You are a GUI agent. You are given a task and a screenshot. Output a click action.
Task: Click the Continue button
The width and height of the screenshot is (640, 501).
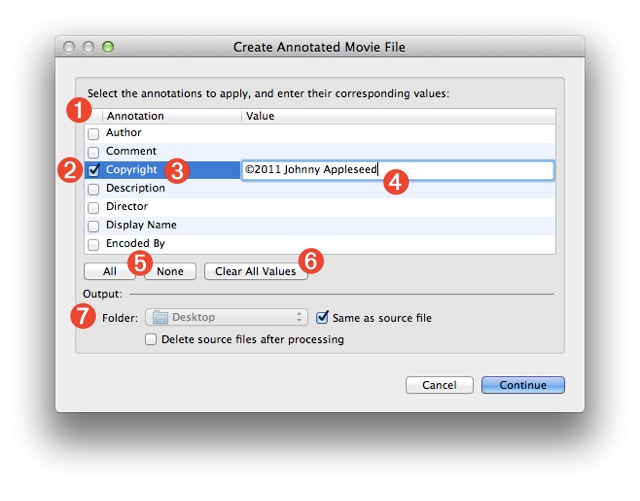(522, 385)
